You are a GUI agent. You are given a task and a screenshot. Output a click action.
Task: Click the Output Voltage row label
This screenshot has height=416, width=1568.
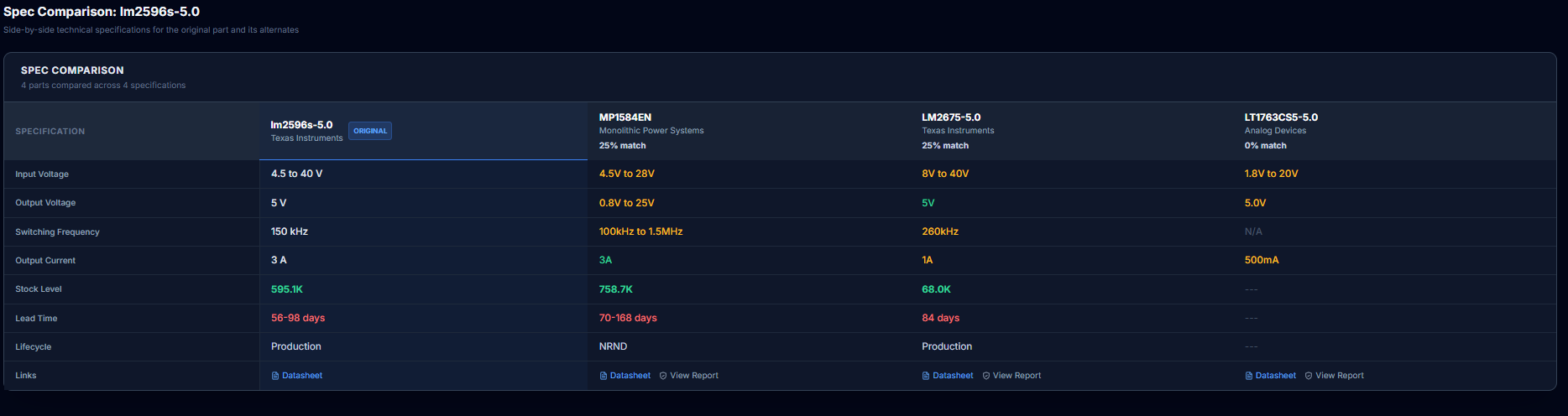click(x=45, y=203)
